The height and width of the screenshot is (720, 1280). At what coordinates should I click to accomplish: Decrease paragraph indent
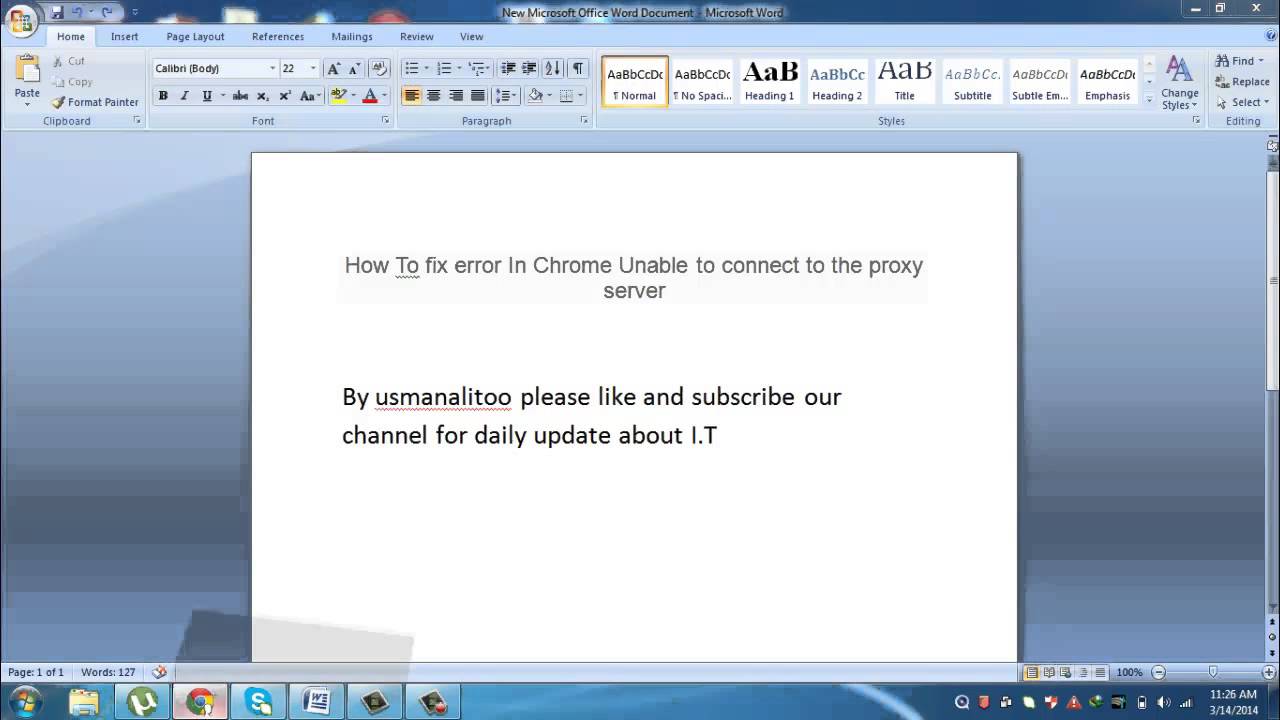(x=508, y=68)
